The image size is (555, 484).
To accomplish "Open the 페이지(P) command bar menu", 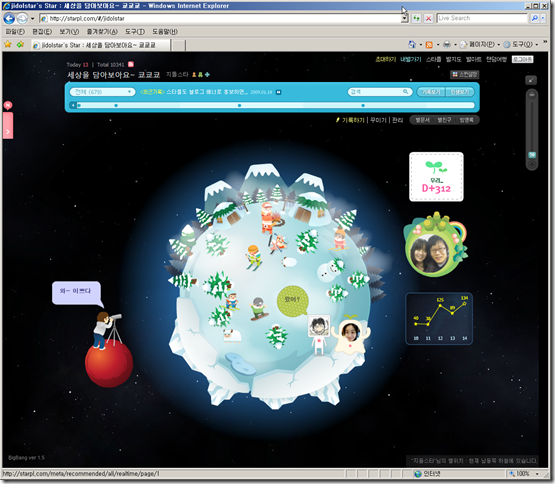I will [x=480, y=45].
